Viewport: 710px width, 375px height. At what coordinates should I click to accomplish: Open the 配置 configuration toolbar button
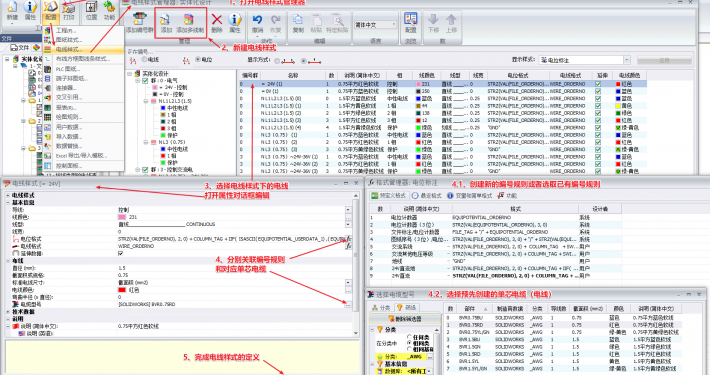tap(50, 11)
